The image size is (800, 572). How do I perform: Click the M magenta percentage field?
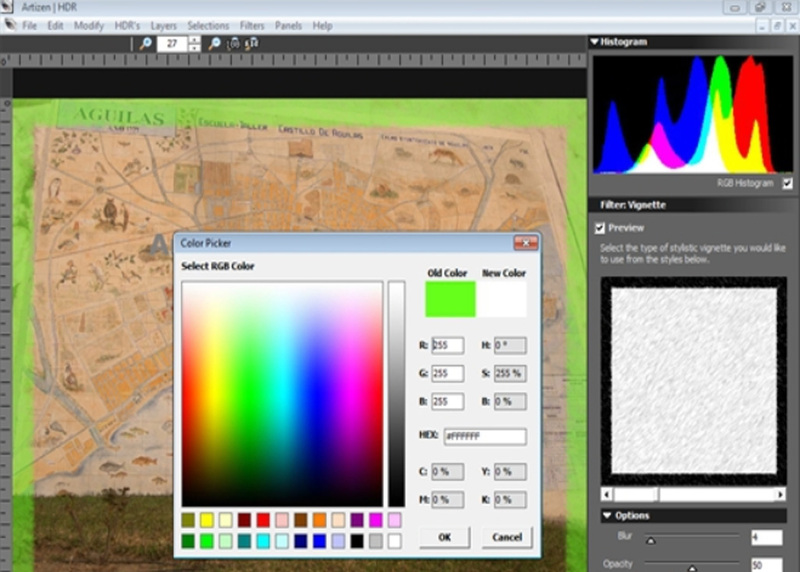pyautogui.click(x=447, y=500)
